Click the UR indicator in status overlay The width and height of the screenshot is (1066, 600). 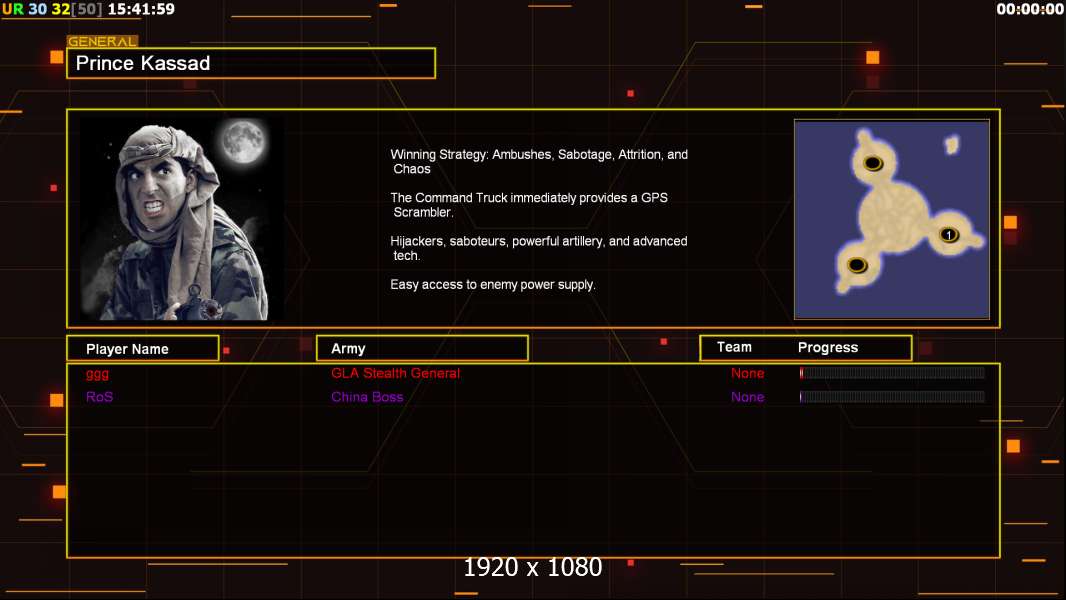click(x=12, y=9)
